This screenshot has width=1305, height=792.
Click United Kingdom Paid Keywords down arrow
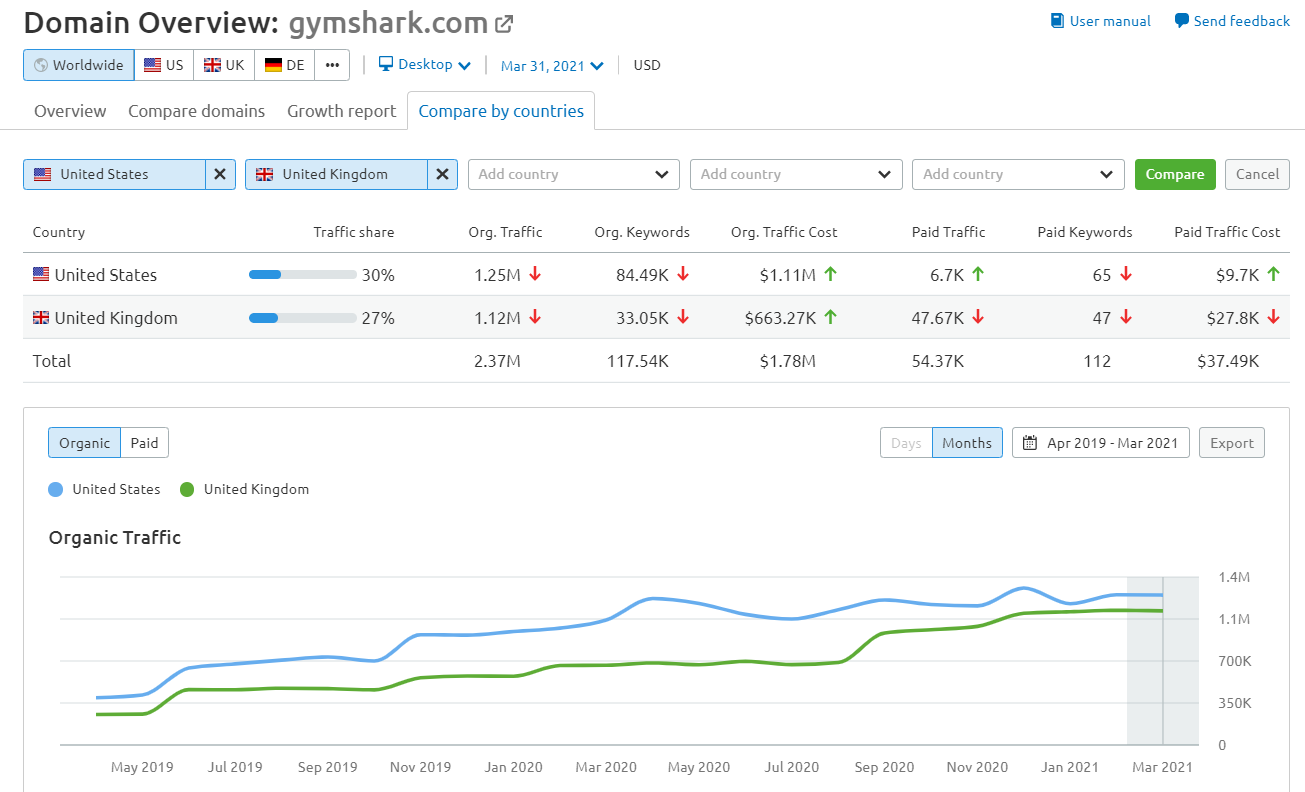[x=1126, y=318]
